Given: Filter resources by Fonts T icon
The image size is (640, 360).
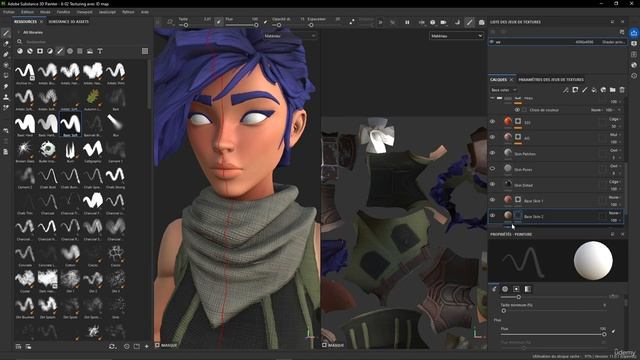Looking at the screenshot, I should pyautogui.click(x=100, y=51).
